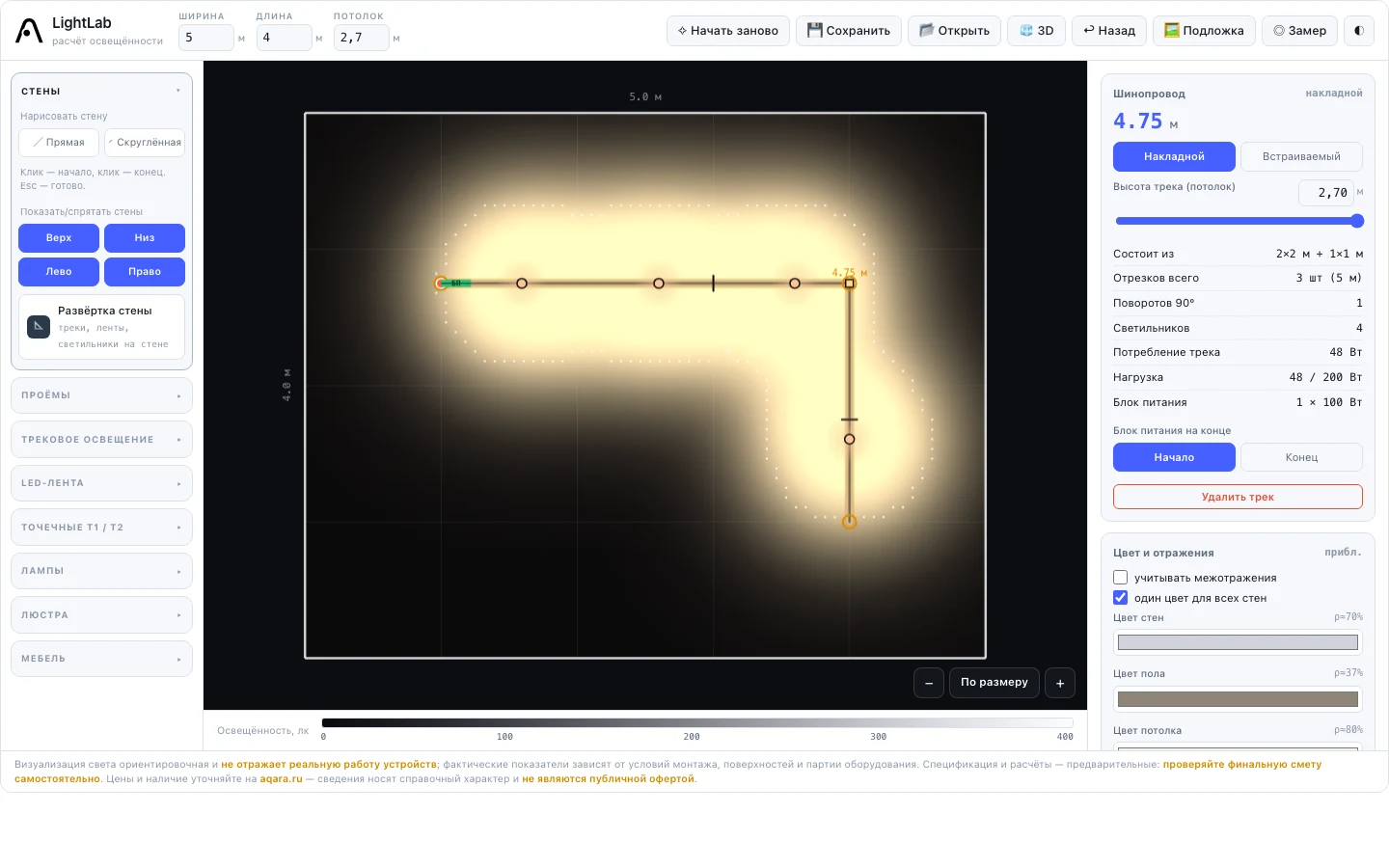Open the Развёртка стены wall unfold icon

(x=39, y=326)
